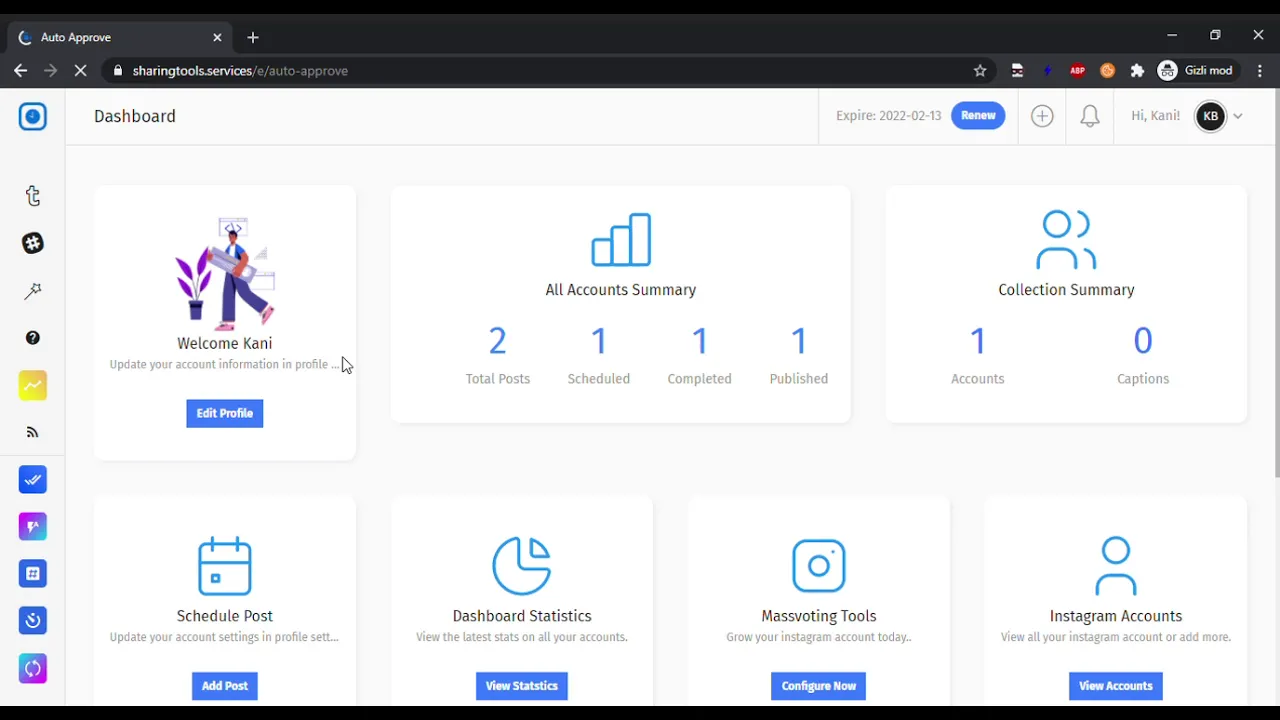The width and height of the screenshot is (1280, 720).
Task: Expand the user menu chevron next to KB
Action: point(1238,116)
